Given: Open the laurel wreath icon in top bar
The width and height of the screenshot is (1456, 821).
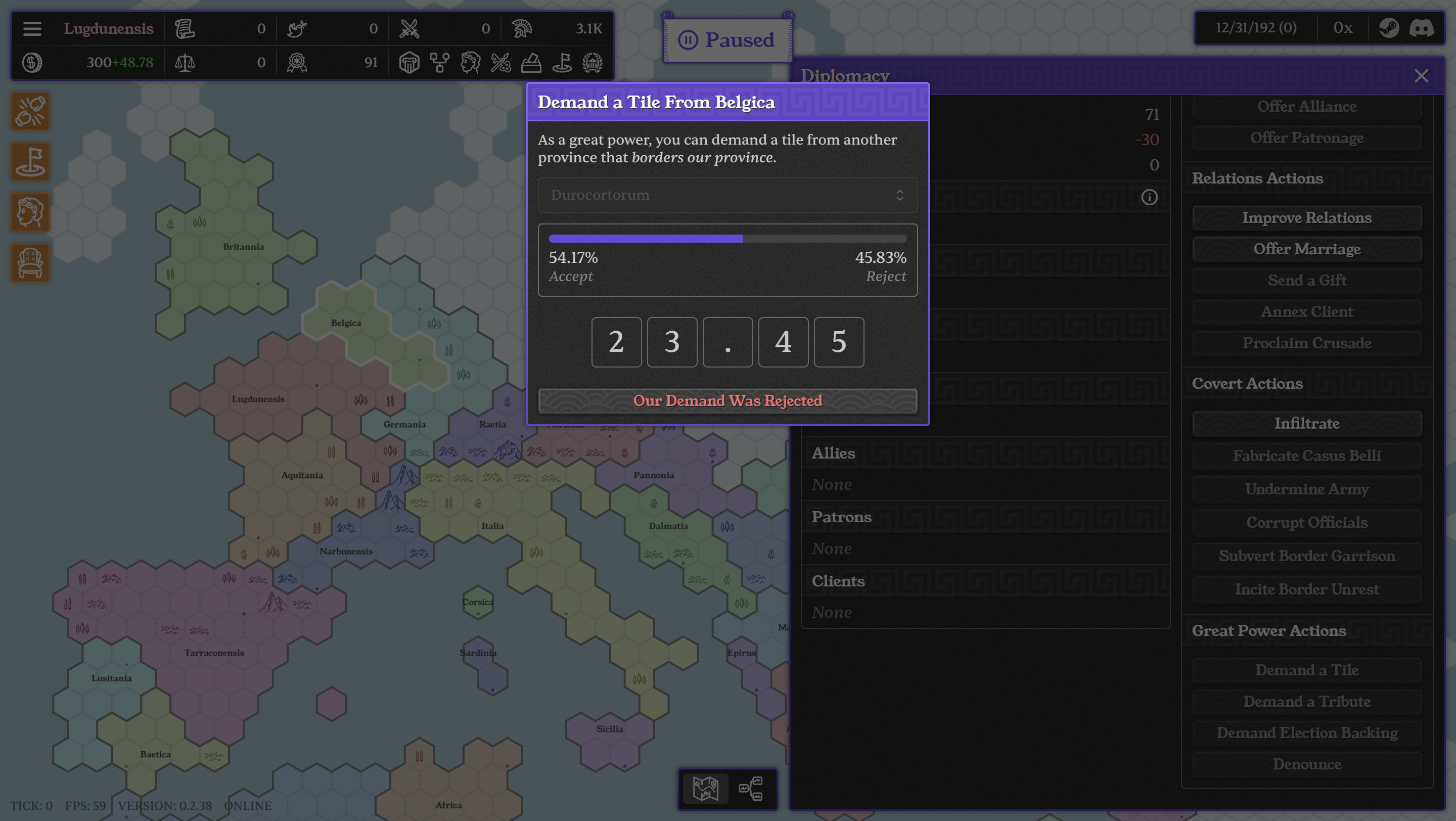Looking at the screenshot, I should (593, 63).
